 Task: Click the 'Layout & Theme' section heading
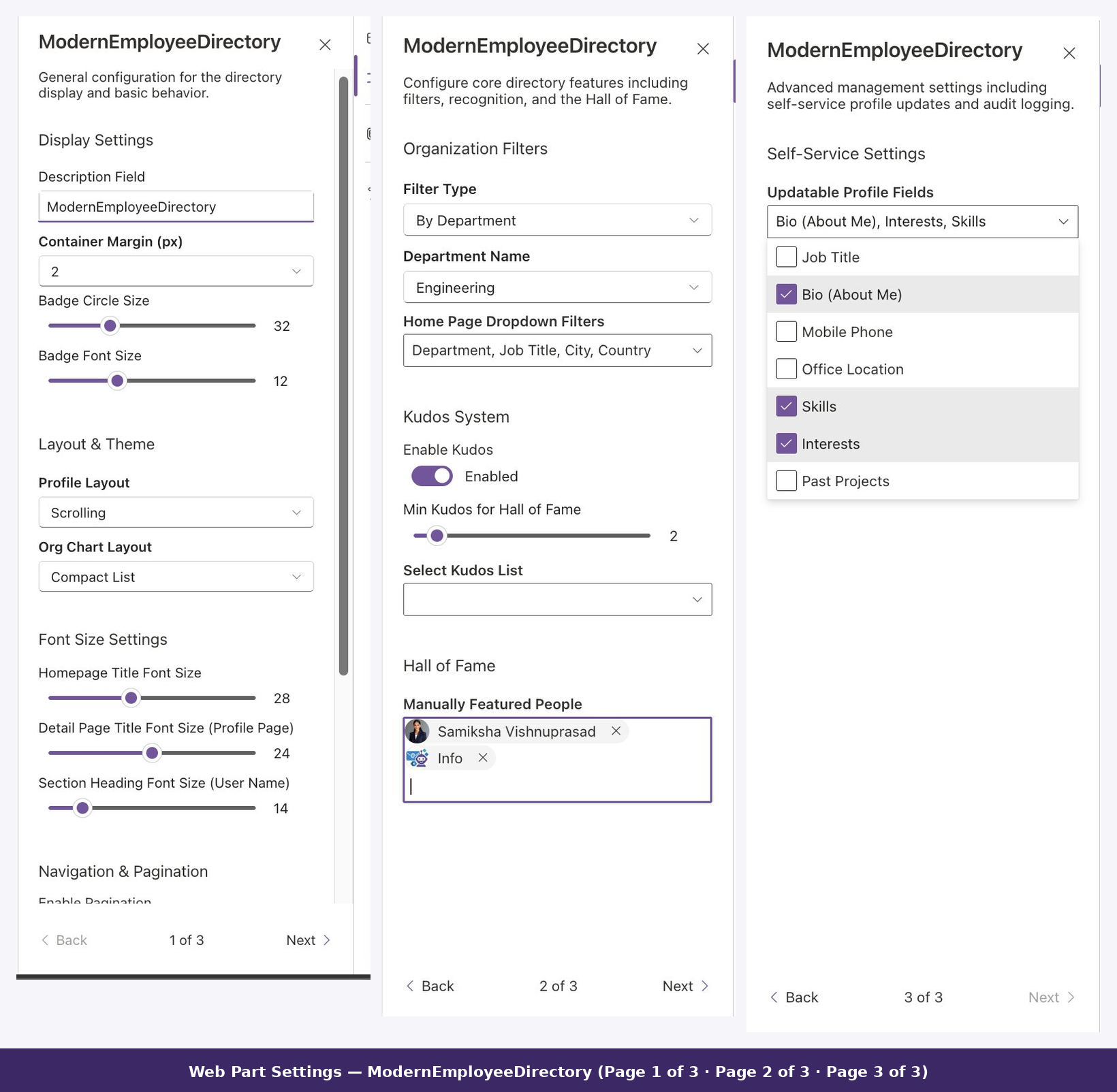[97, 445]
